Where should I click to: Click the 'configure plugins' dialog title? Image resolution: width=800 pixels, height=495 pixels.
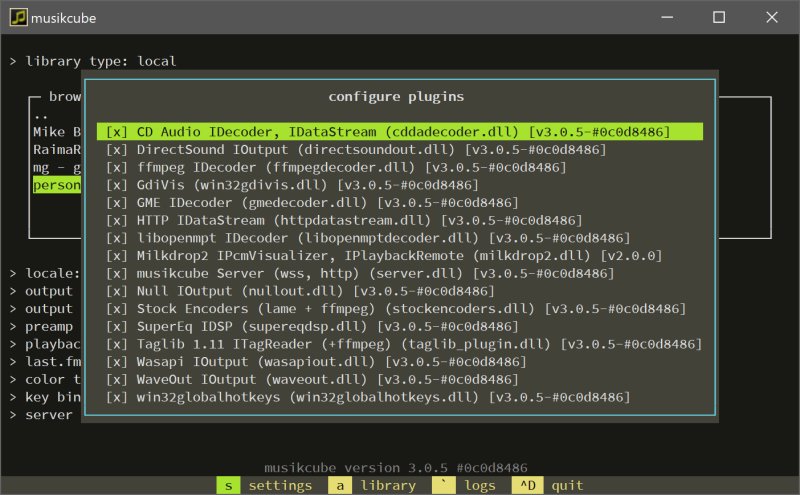[x=396, y=96]
